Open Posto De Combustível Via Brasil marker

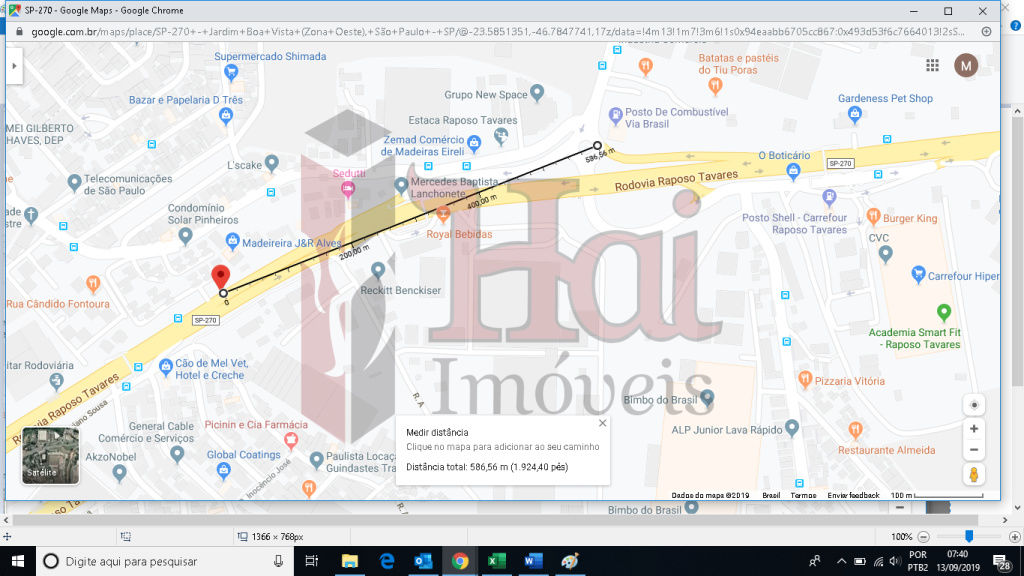pyautogui.click(x=615, y=116)
